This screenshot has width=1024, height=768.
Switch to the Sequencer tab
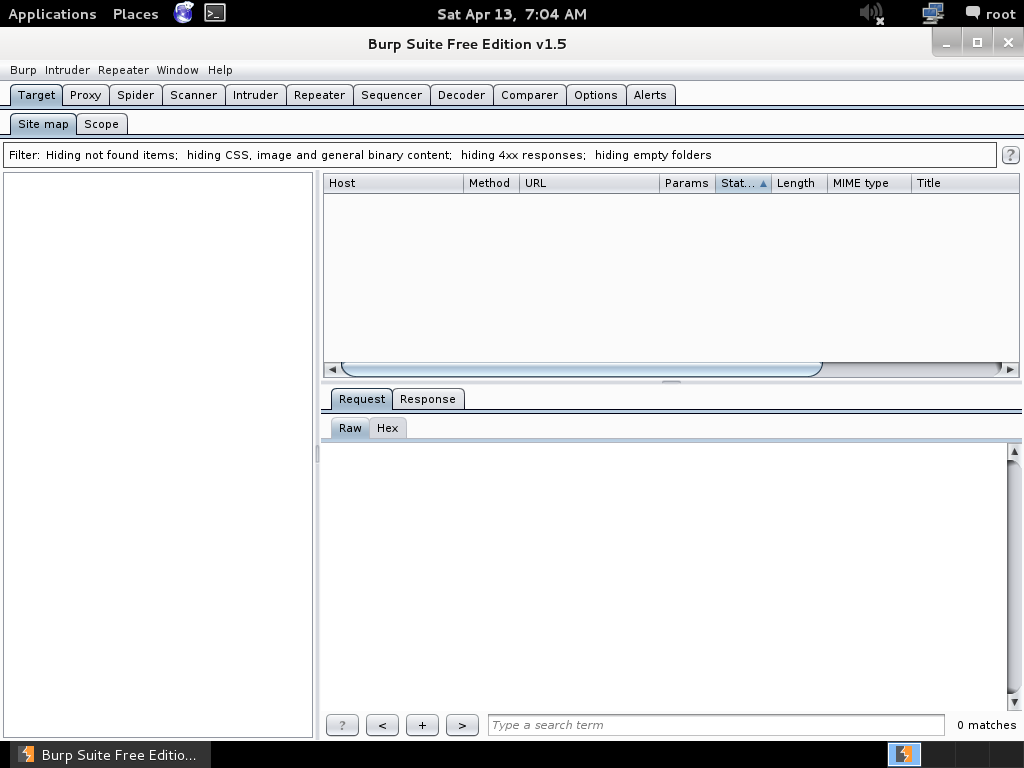click(392, 95)
